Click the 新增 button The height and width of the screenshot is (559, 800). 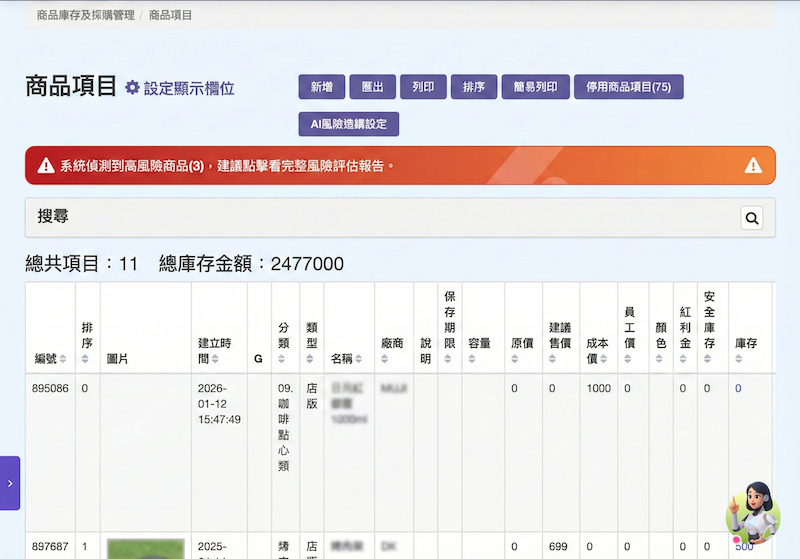coord(322,87)
